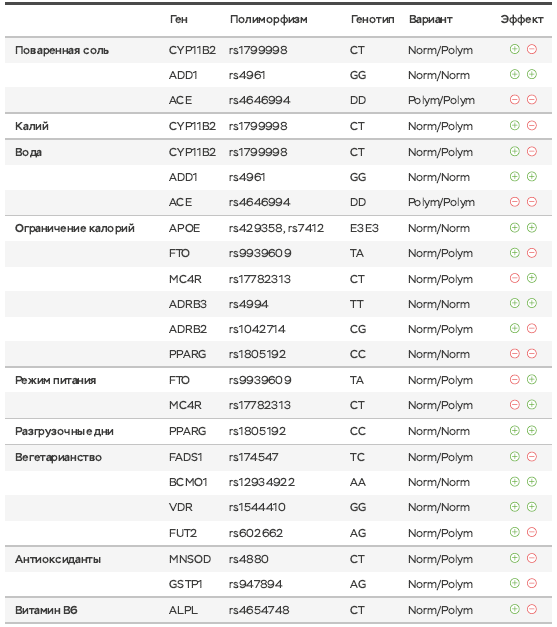Click the red minus icon in ADRB2 row
This screenshot has height=627, width=557.
532,328
